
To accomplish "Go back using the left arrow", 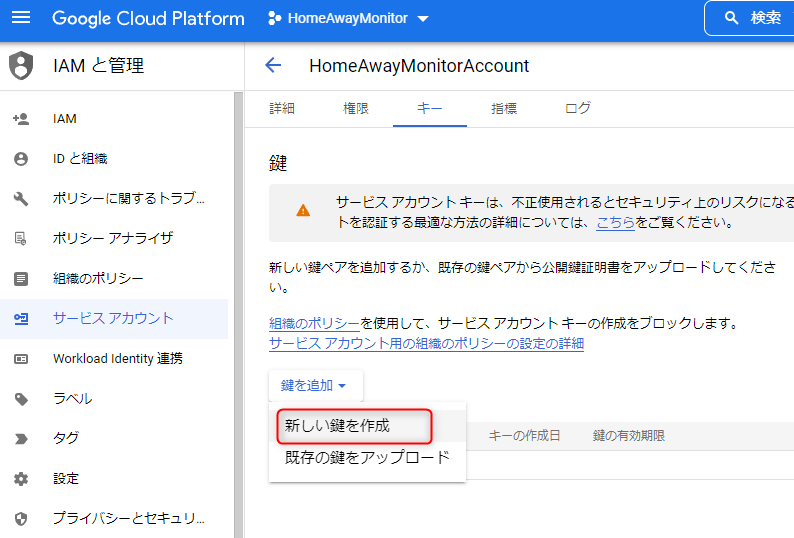I will [273, 65].
